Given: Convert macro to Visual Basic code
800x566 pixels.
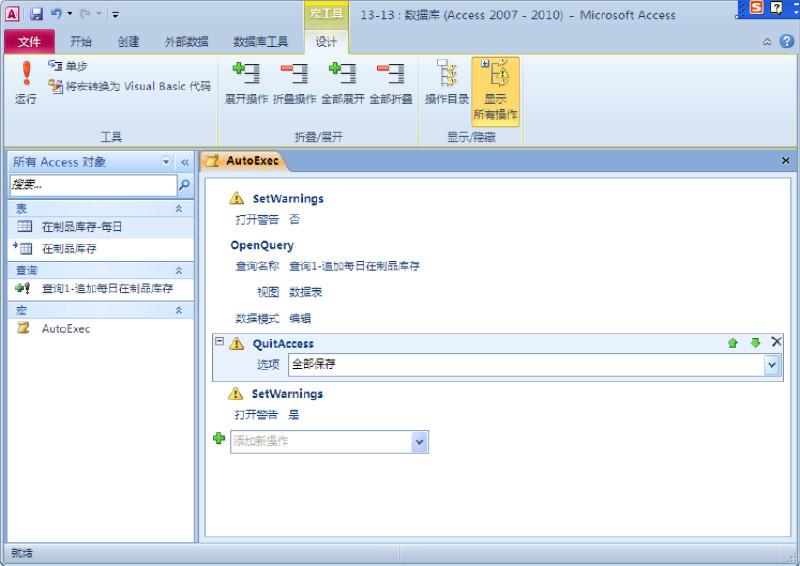Looking at the screenshot, I should 129,86.
